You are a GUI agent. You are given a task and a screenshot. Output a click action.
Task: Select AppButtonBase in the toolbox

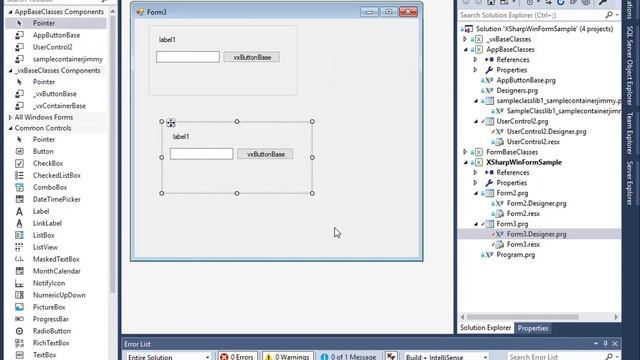click(x=56, y=35)
